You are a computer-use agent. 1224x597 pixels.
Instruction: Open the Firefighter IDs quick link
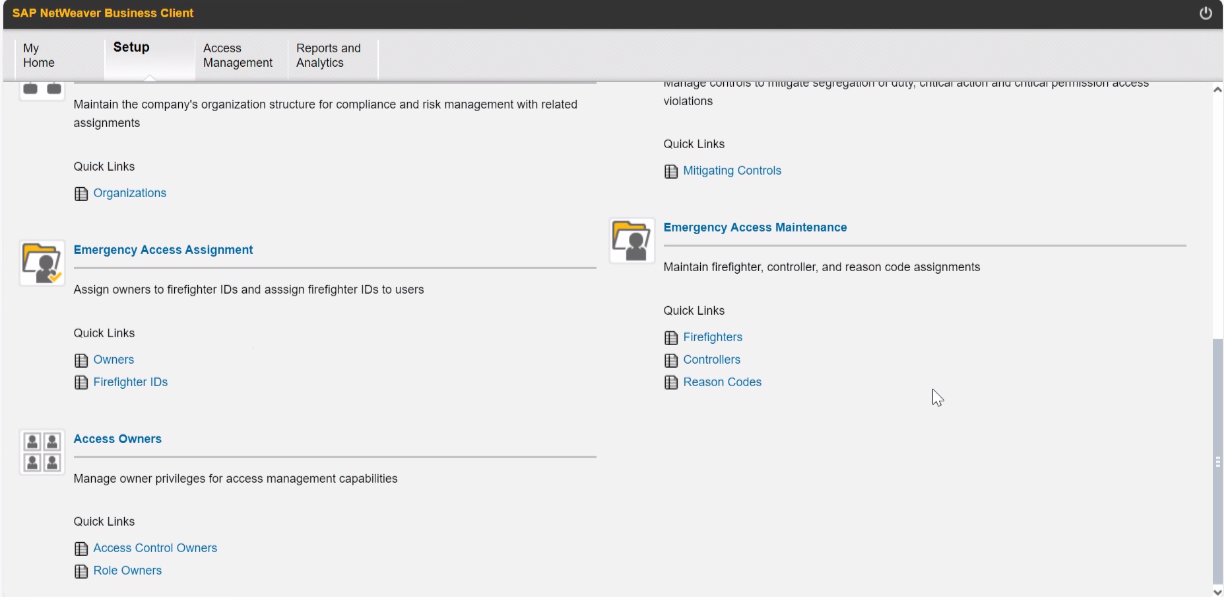point(130,382)
